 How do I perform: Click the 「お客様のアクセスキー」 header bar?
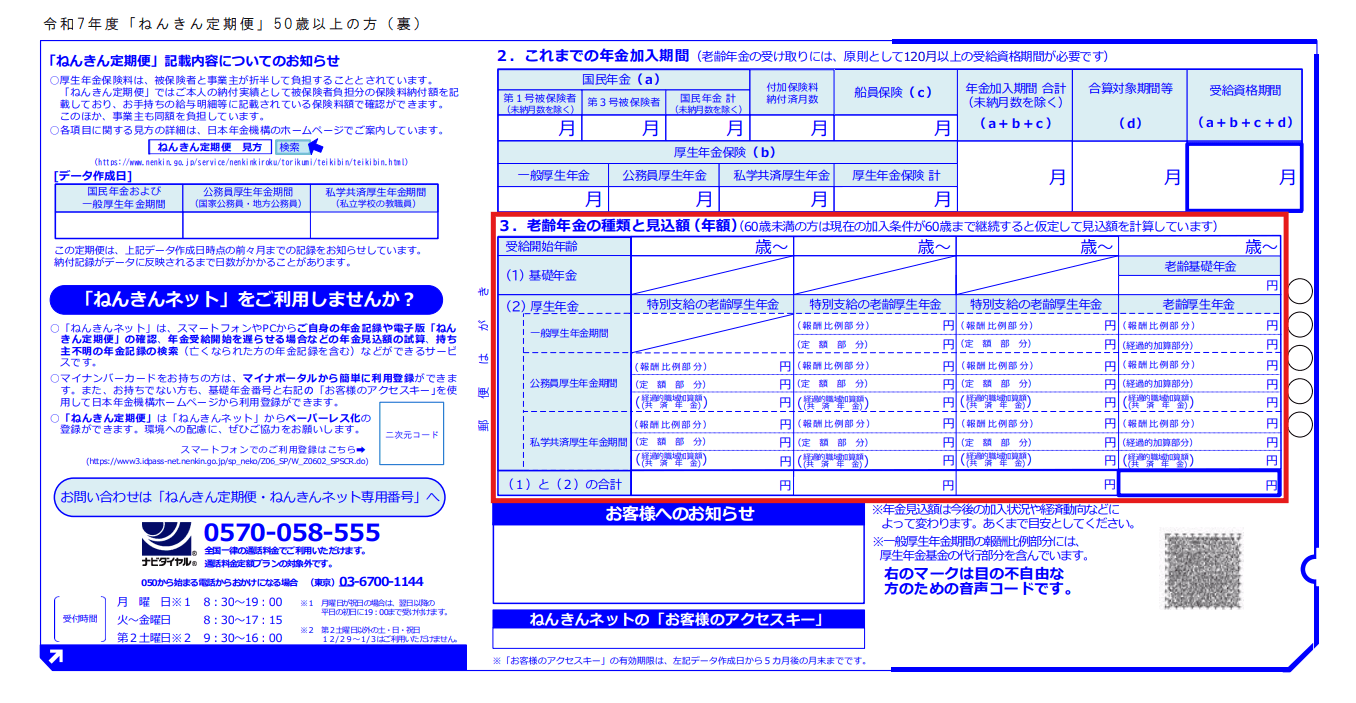tap(679, 619)
